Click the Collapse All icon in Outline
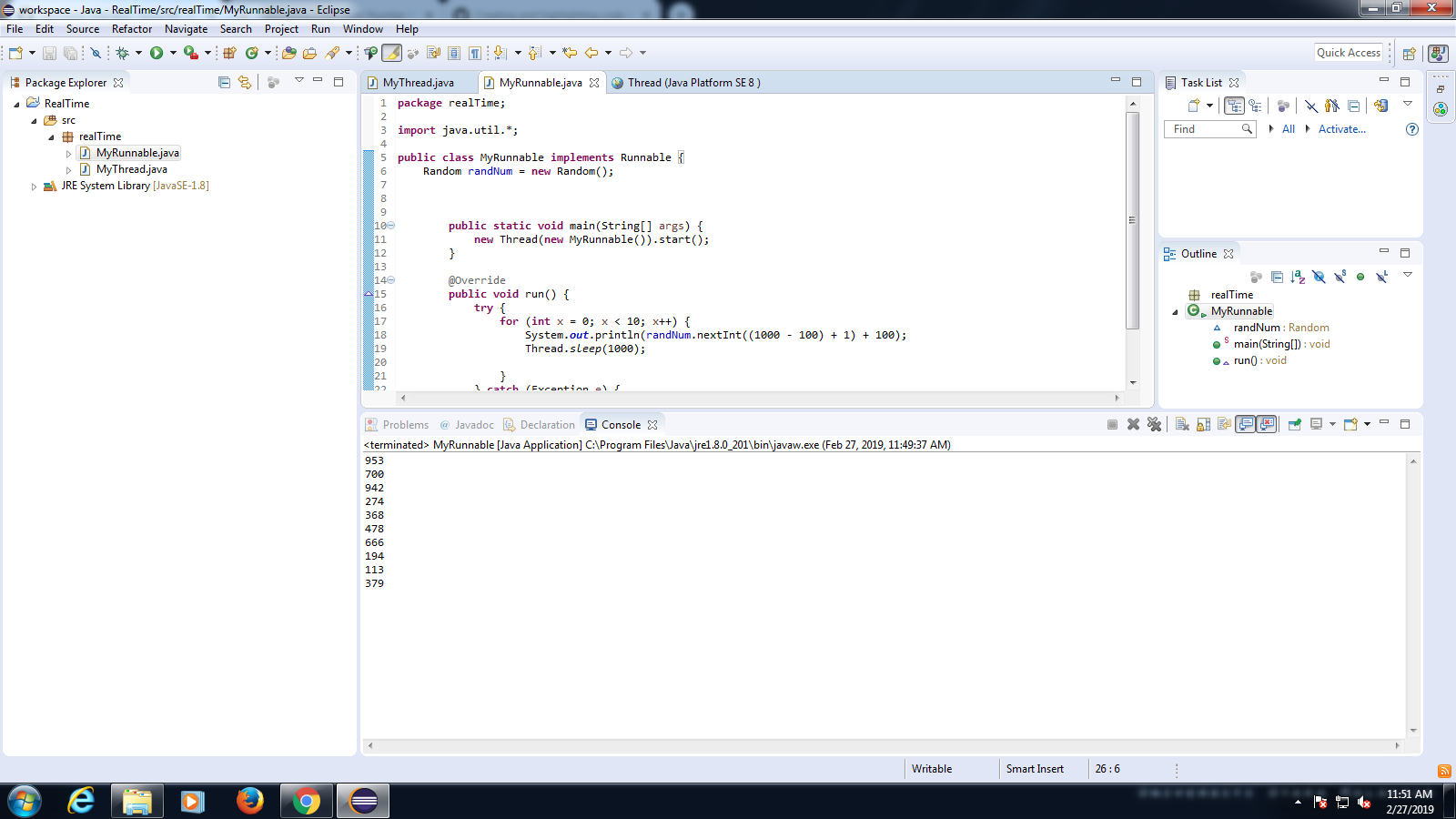The height and width of the screenshot is (819, 1456). 1277,277
